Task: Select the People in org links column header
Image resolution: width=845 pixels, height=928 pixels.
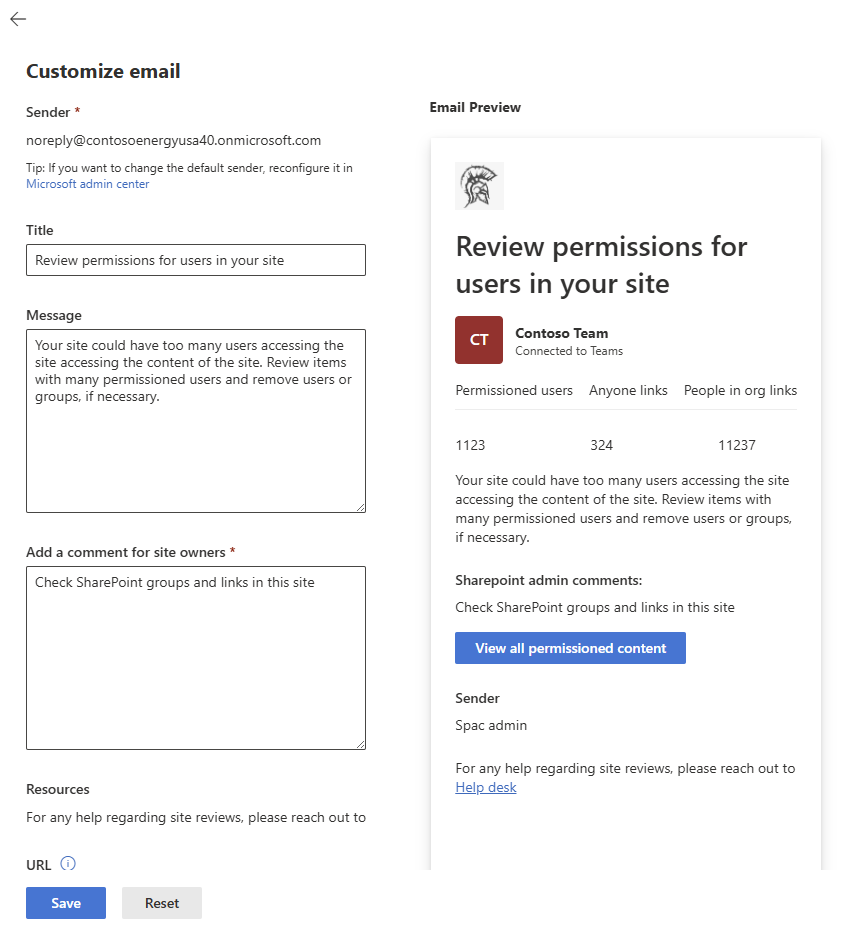Action: [x=740, y=390]
